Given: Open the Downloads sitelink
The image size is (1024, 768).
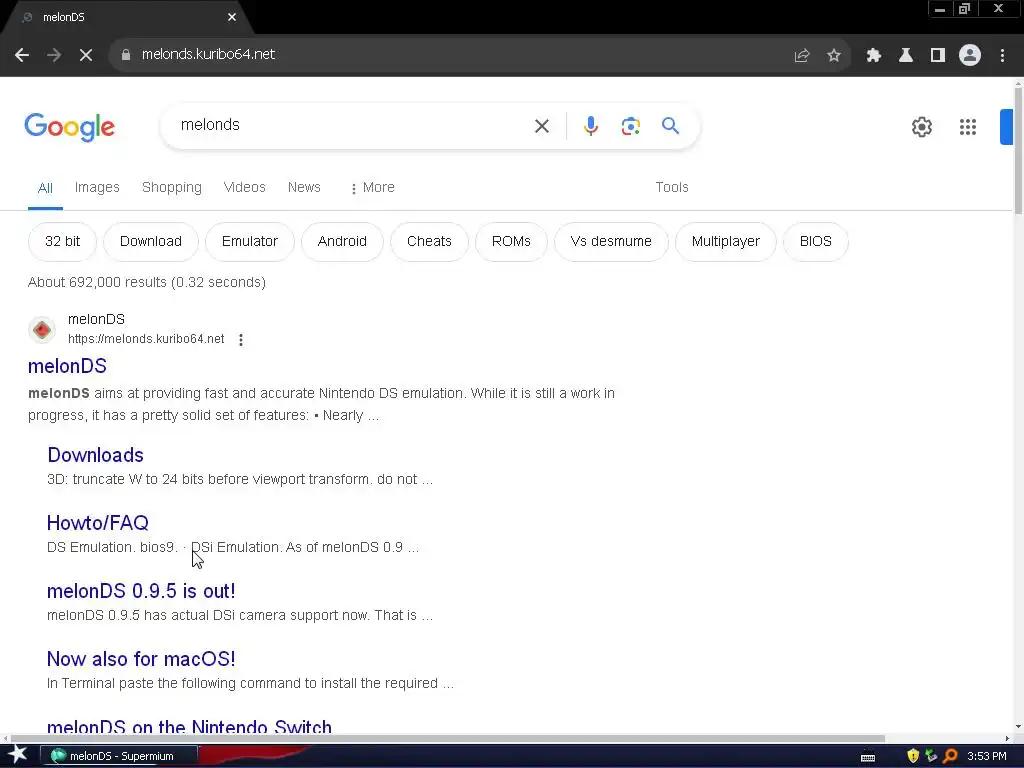Looking at the screenshot, I should coord(95,455).
